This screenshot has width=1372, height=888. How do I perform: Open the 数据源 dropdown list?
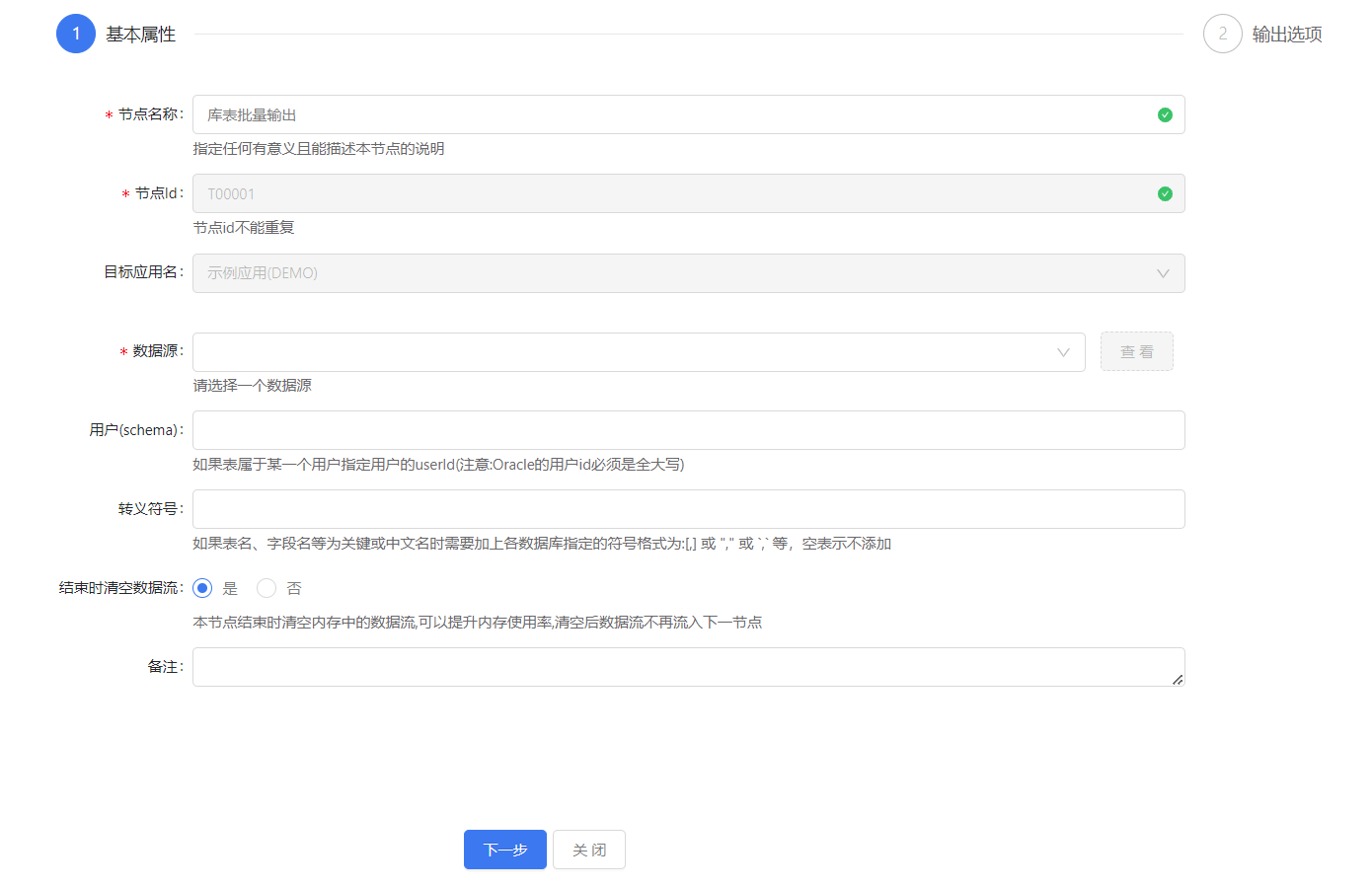622,352
